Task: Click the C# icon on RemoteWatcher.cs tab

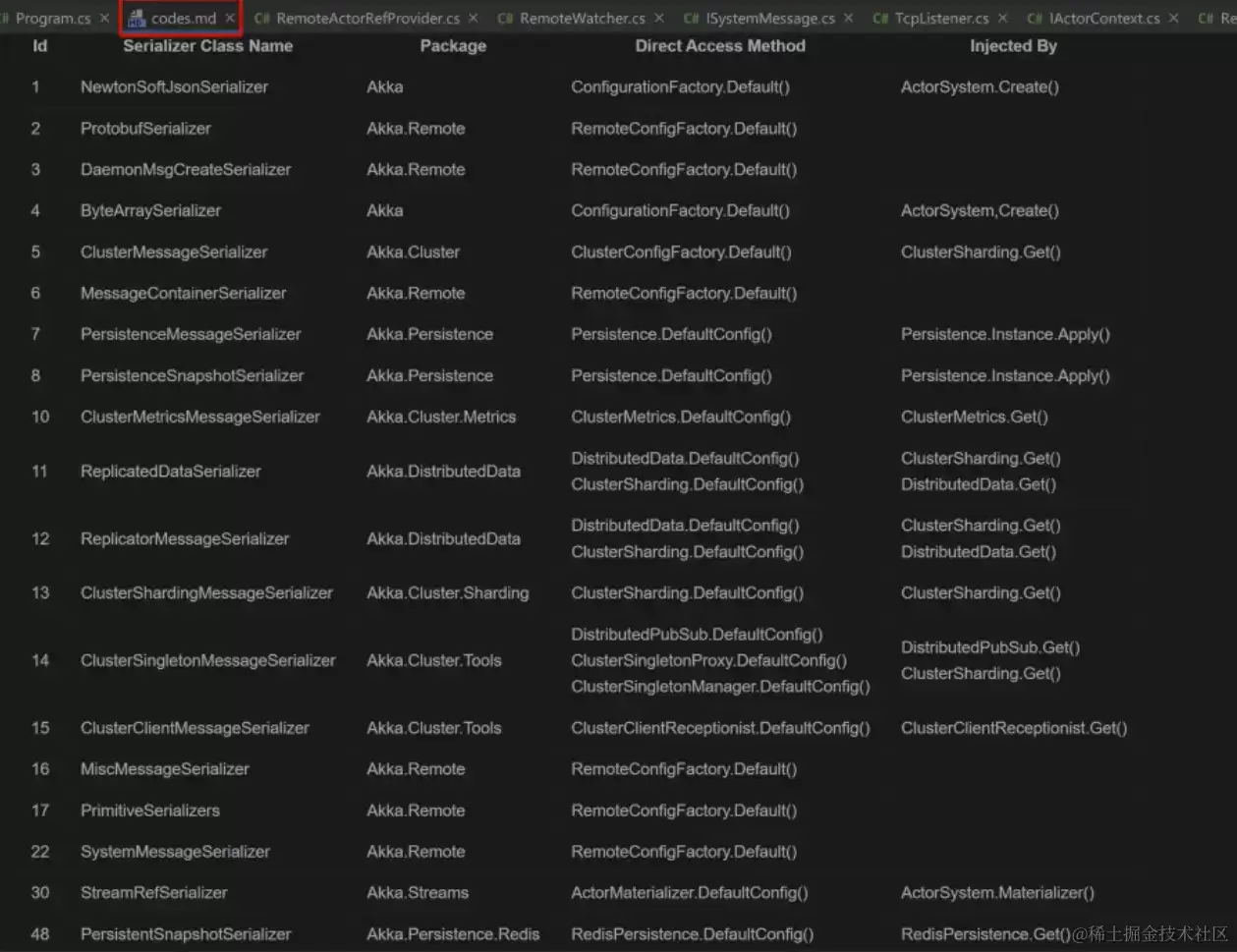Action: [505, 19]
